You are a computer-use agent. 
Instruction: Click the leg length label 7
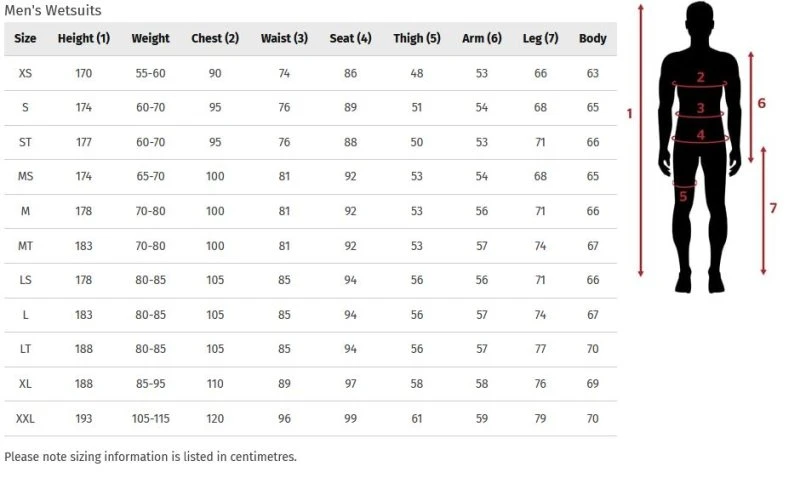tap(773, 208)
